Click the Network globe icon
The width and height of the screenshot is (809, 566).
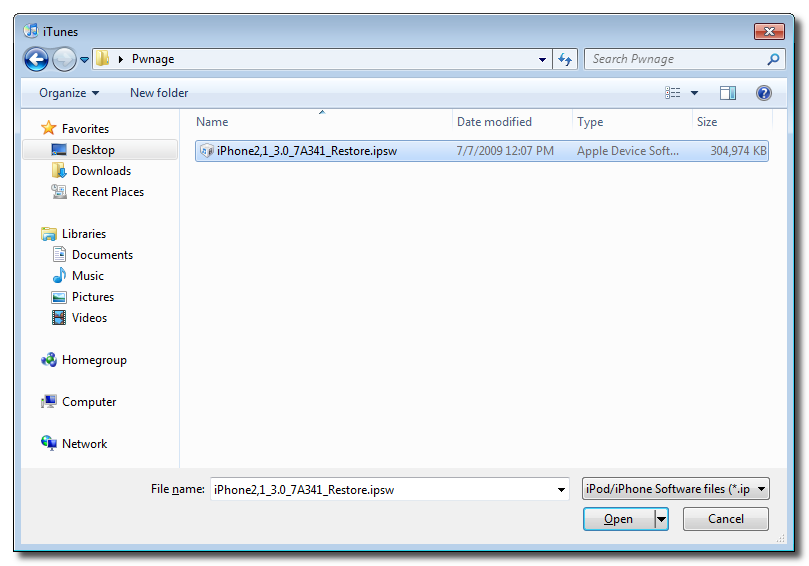click(x=49, y=443)
